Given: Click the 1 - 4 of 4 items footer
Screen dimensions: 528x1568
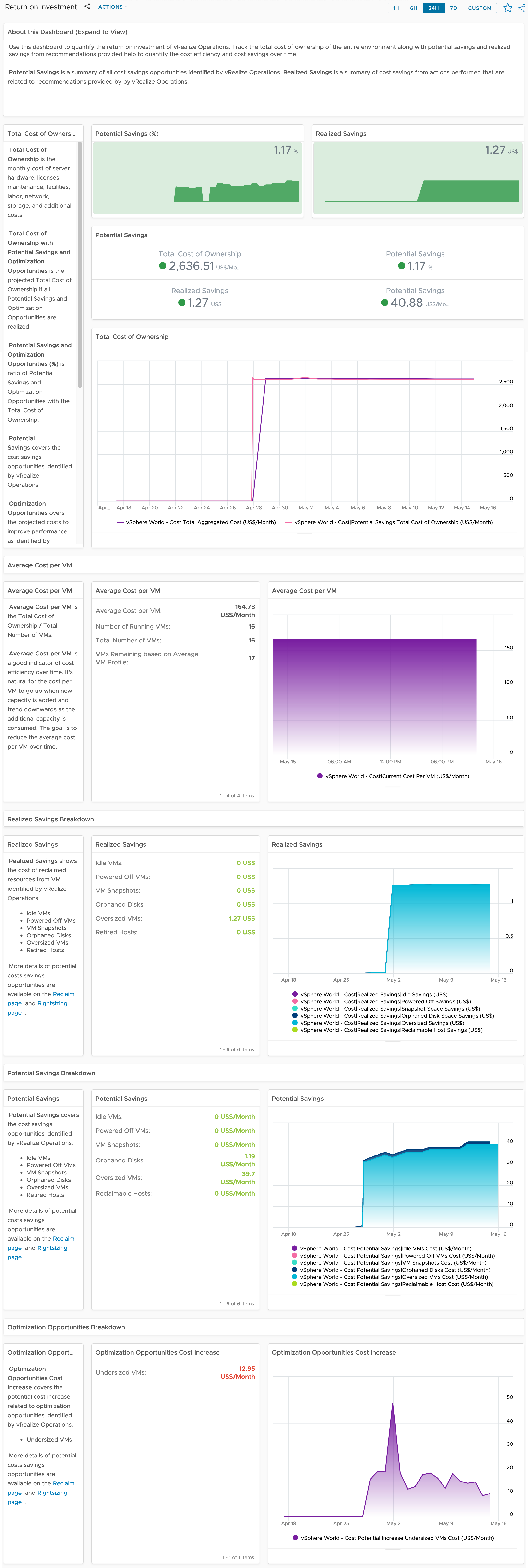Looking at the screenshot, I should tap(237, 796).
